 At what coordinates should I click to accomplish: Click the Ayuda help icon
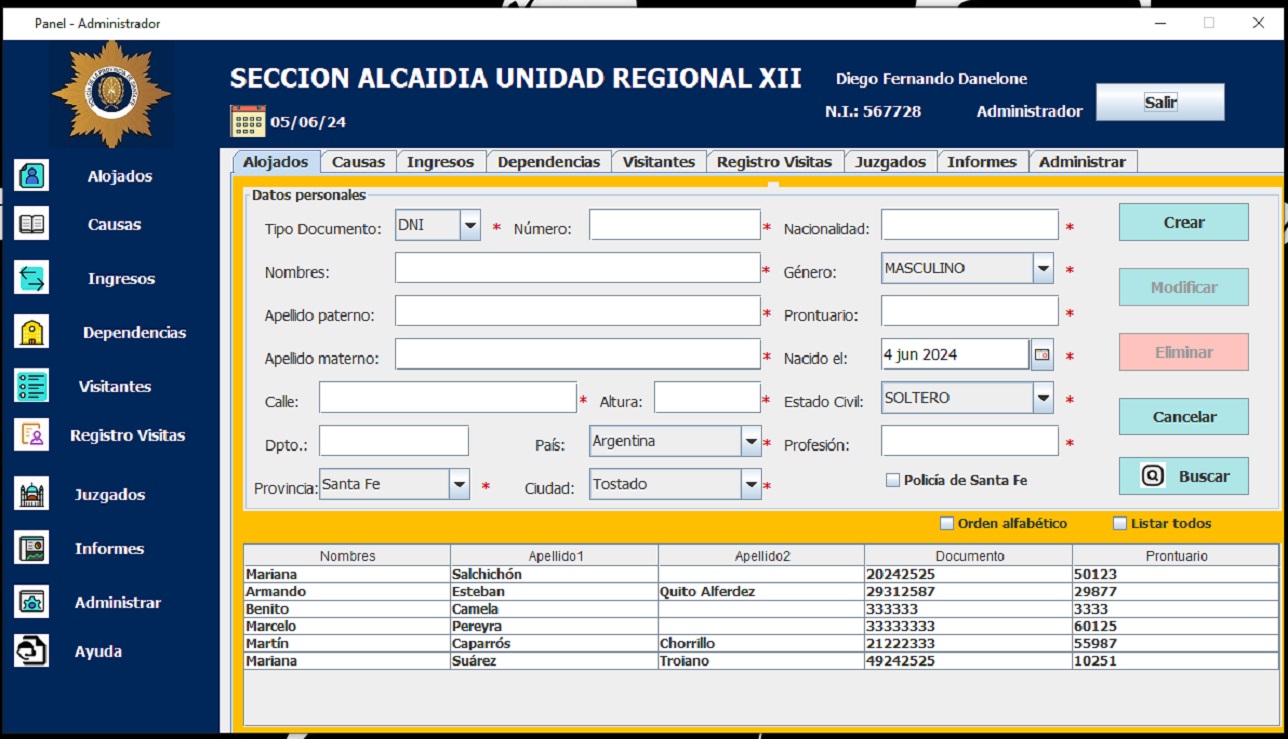(32, 651)
